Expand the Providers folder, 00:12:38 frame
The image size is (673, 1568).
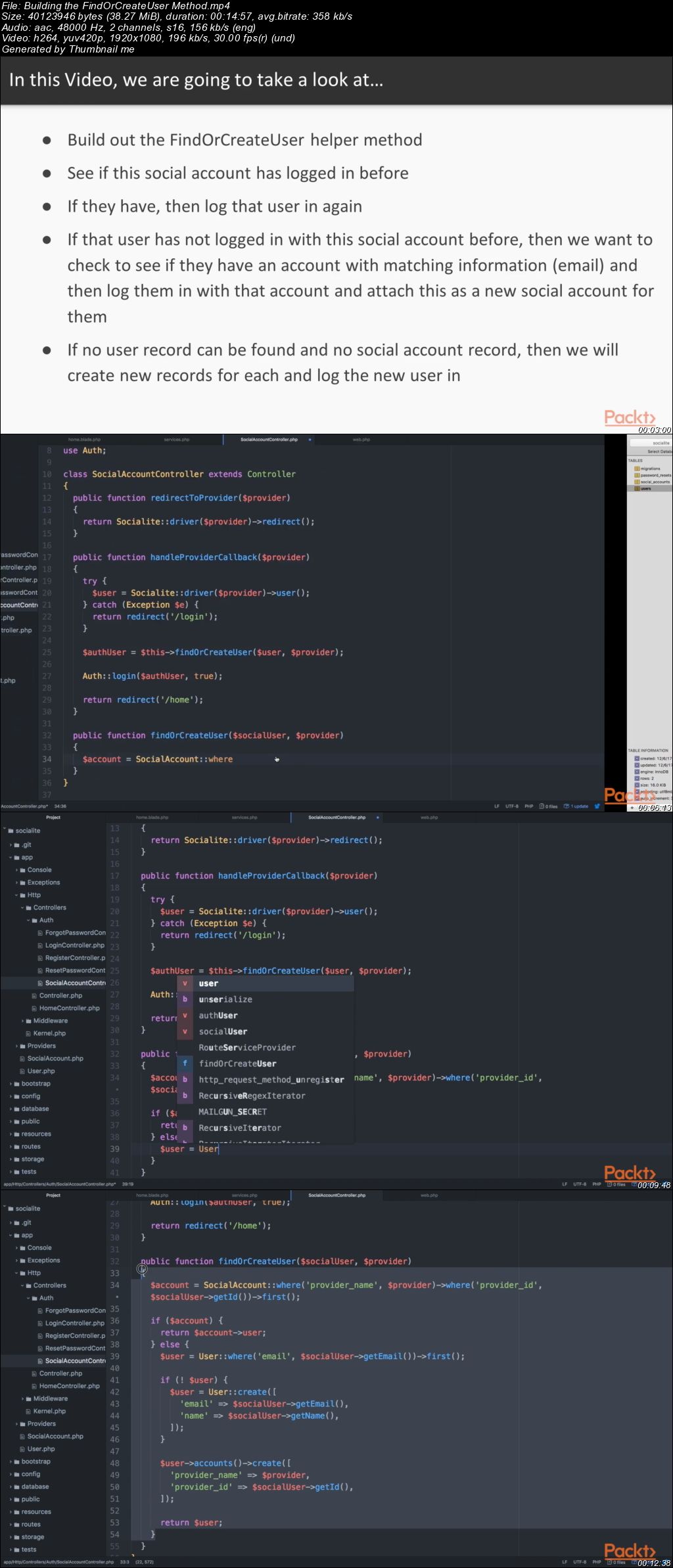pyautogui.click(x=17, y=1423)
